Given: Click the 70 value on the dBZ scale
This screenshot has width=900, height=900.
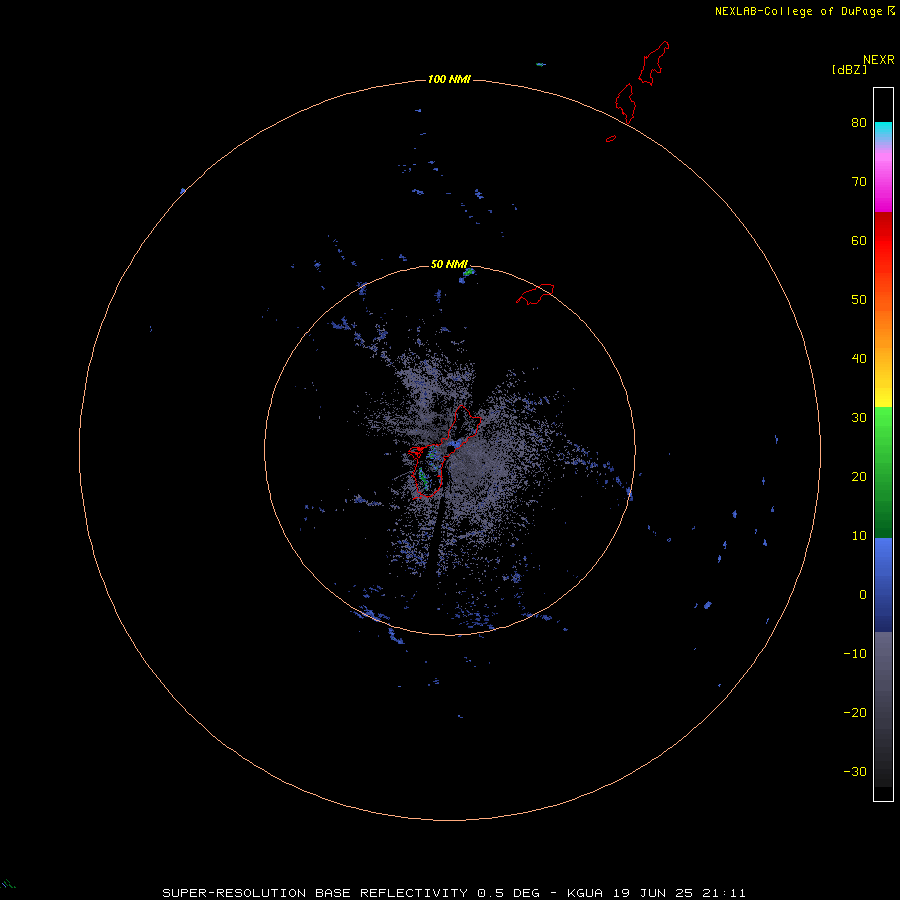Looking at the screenshot, I should click(x=859, y=181).
